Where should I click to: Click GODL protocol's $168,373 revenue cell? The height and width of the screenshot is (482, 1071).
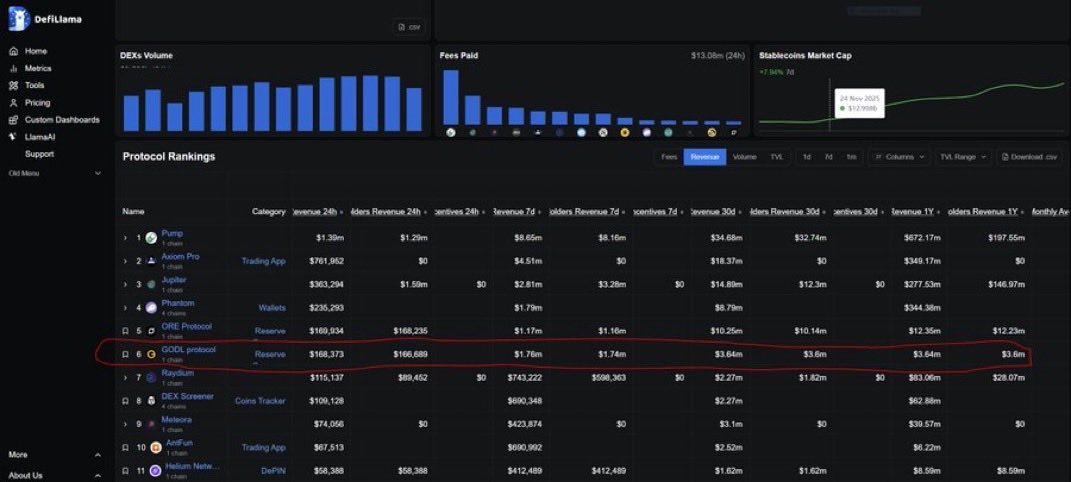tap(324, 354)
